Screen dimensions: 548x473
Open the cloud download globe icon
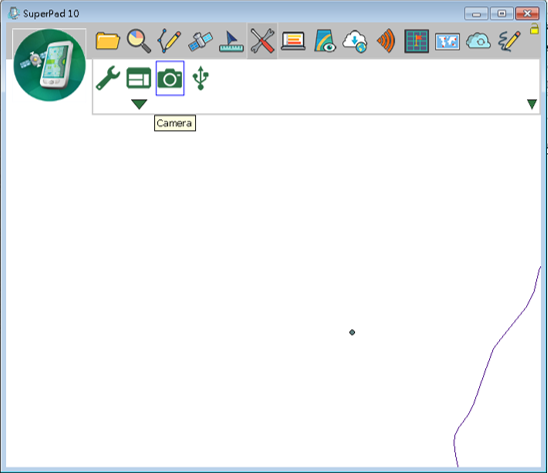pyautogui.click(x=355, y=41)
